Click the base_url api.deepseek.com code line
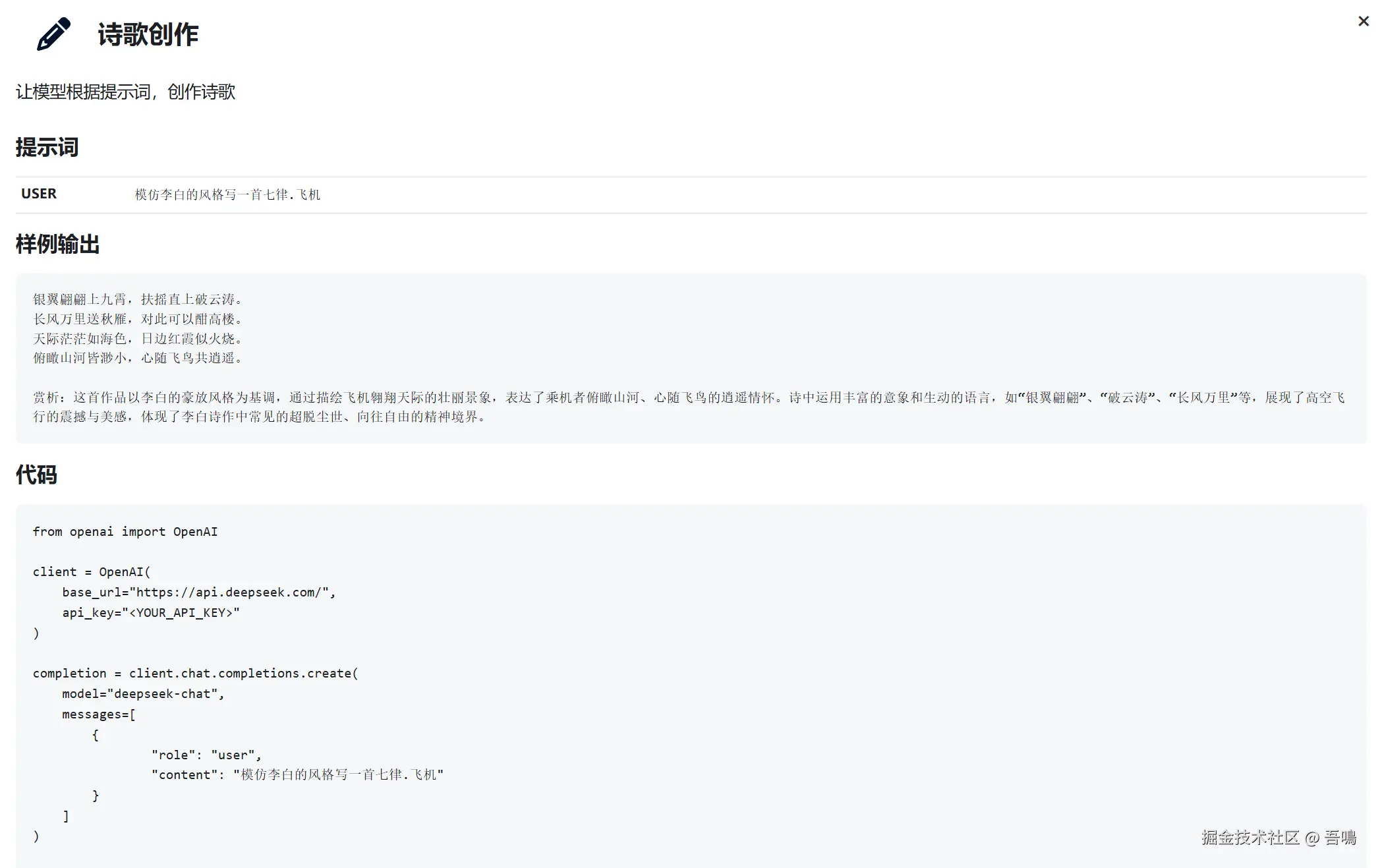The width and height of the screenshot is (1378, 868). click(198, 593)
